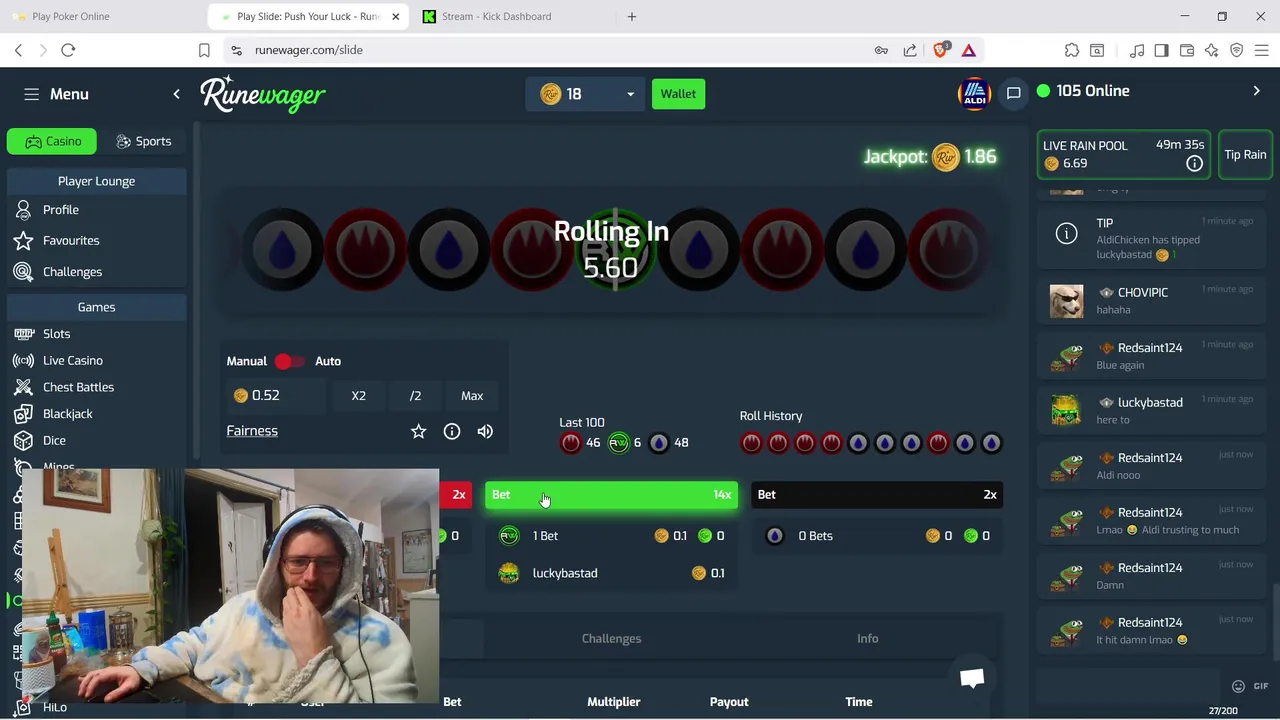Reload the page
The image size is (1280, 720).
68,50
